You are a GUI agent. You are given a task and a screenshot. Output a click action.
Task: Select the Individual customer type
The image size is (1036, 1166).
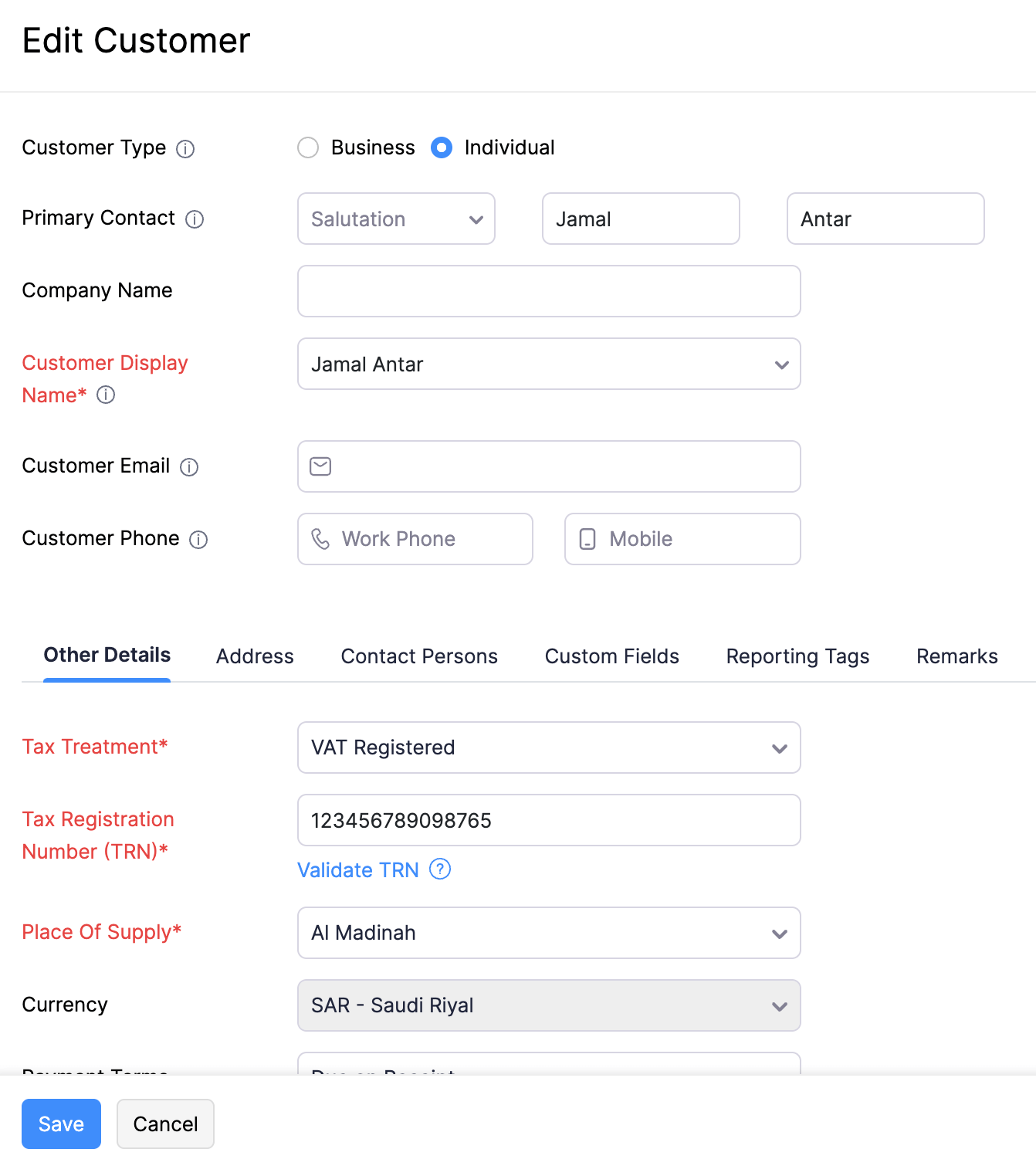pyautogui.click(x=441, y=147)
